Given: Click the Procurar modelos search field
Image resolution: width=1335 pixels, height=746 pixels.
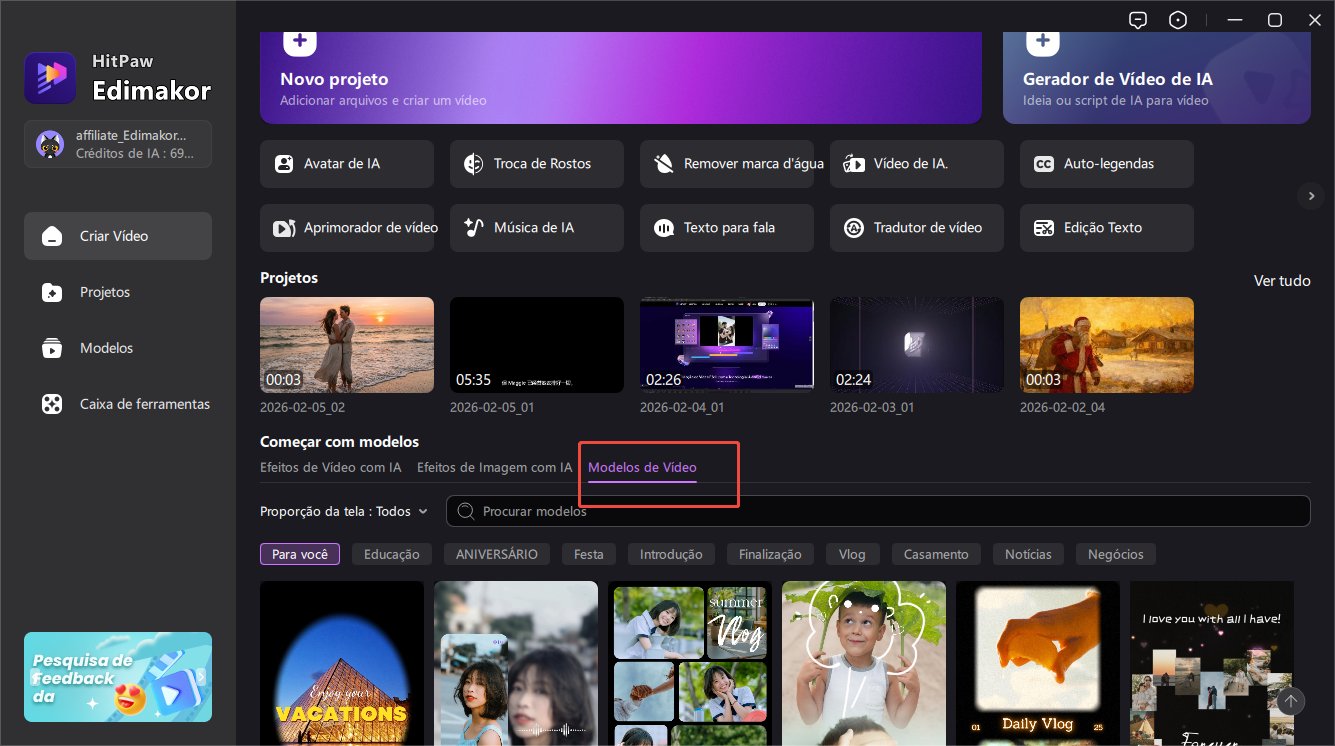Looking at the screenshot, I should point(880,511).
